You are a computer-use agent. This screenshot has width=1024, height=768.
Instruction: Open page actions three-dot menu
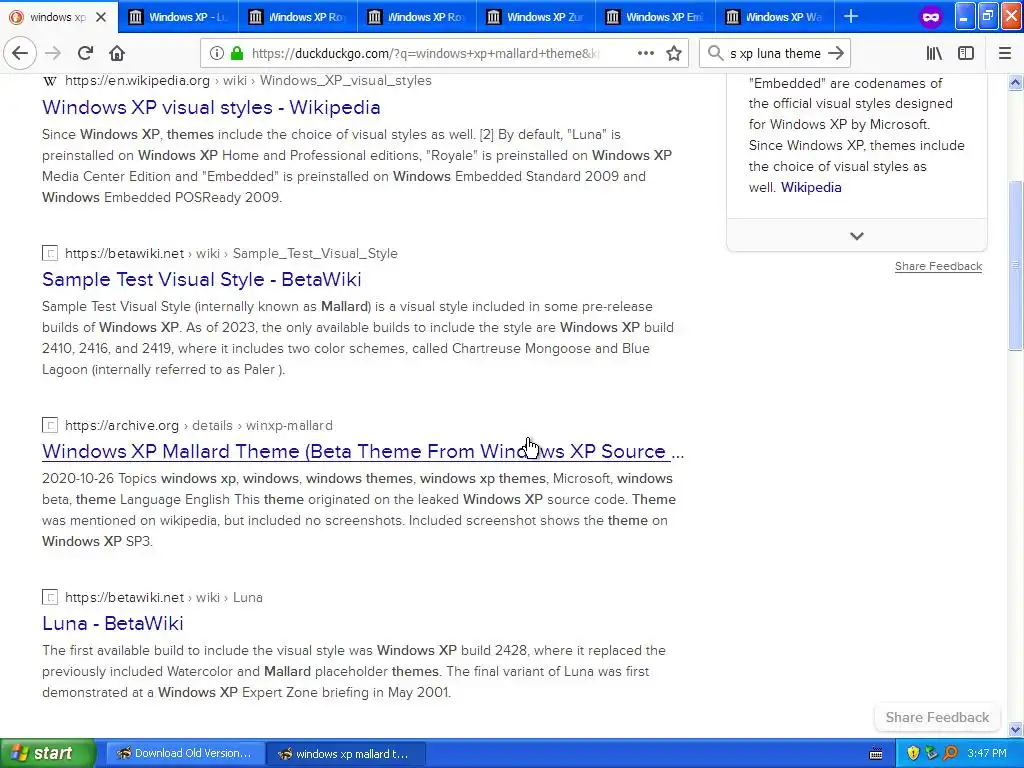(x=645, y=54)
